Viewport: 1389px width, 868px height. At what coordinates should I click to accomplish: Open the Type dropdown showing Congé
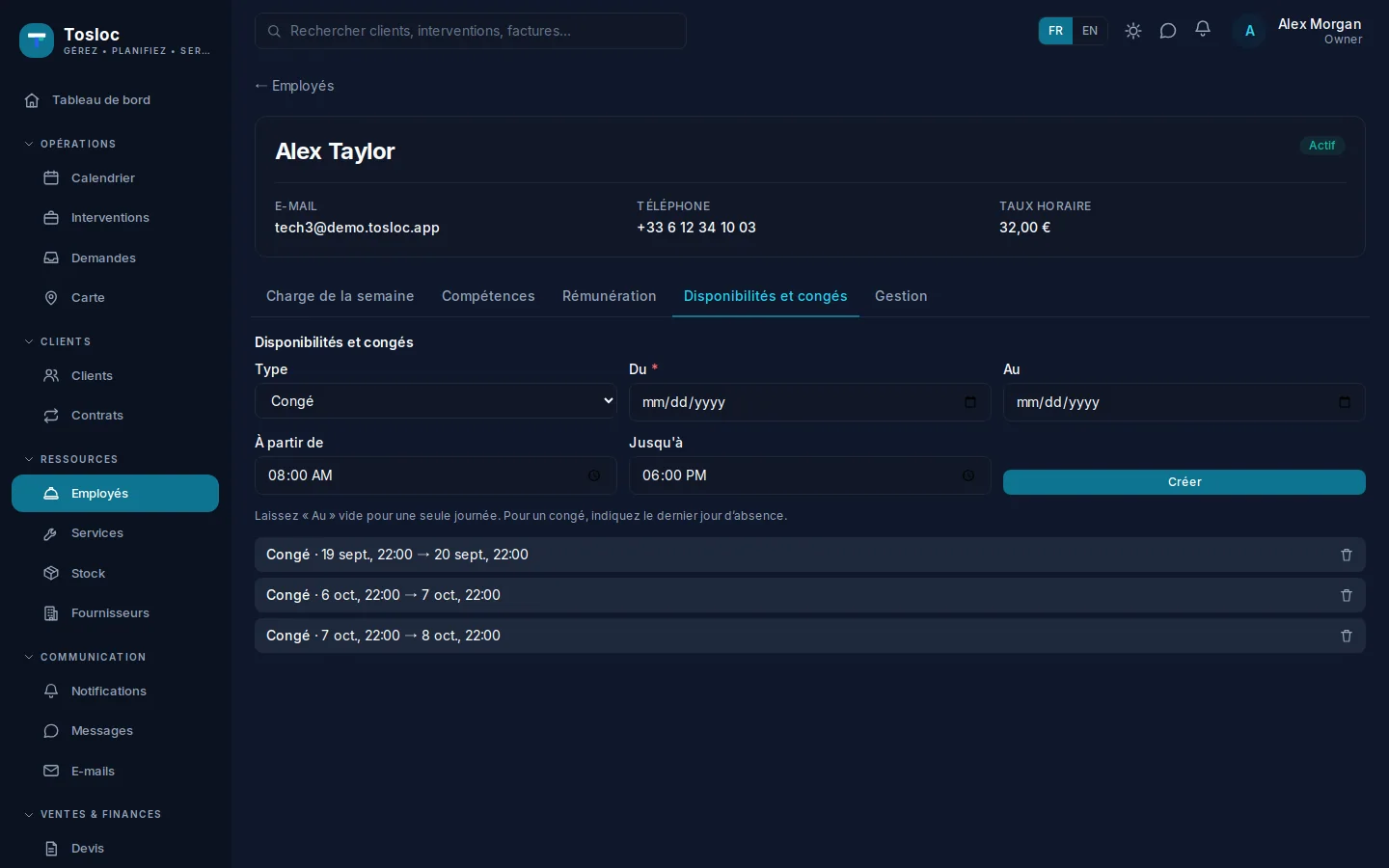(x=436, y=401)
